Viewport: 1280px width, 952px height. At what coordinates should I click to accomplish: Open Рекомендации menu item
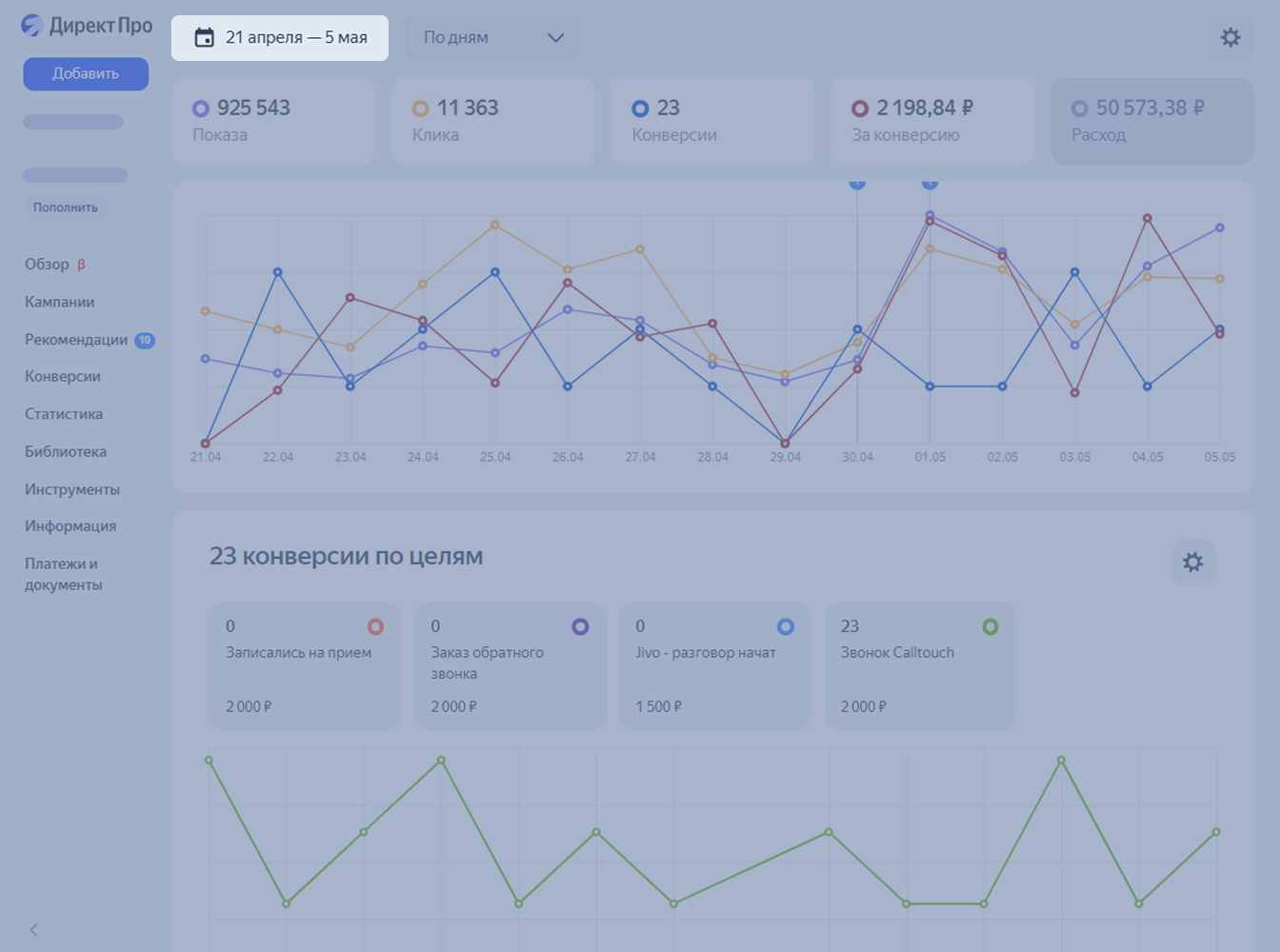click(x=76, y=340)
